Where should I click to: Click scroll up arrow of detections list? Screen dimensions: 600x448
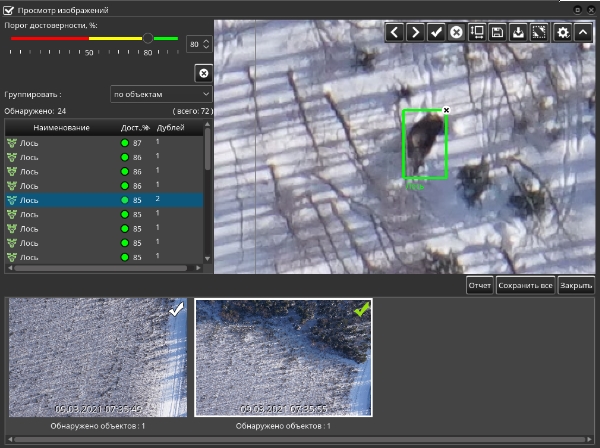tap(207, 124)
